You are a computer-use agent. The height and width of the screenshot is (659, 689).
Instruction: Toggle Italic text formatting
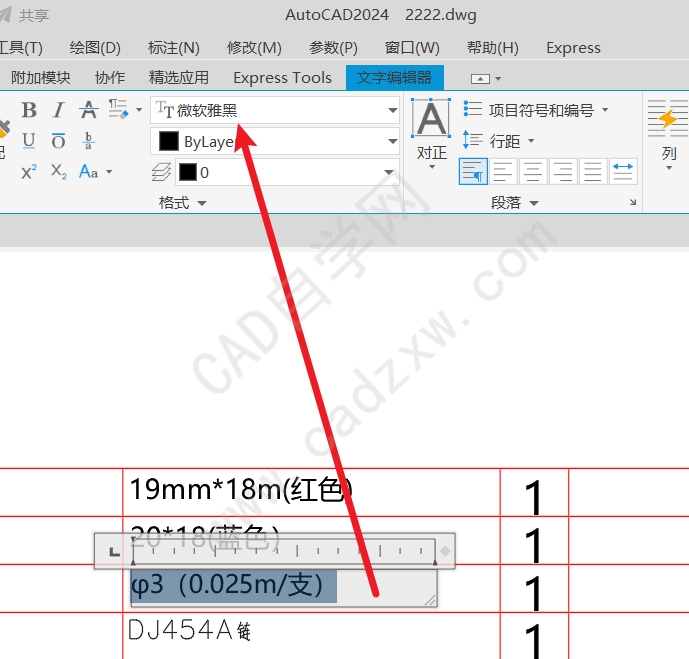pos(58,110)
